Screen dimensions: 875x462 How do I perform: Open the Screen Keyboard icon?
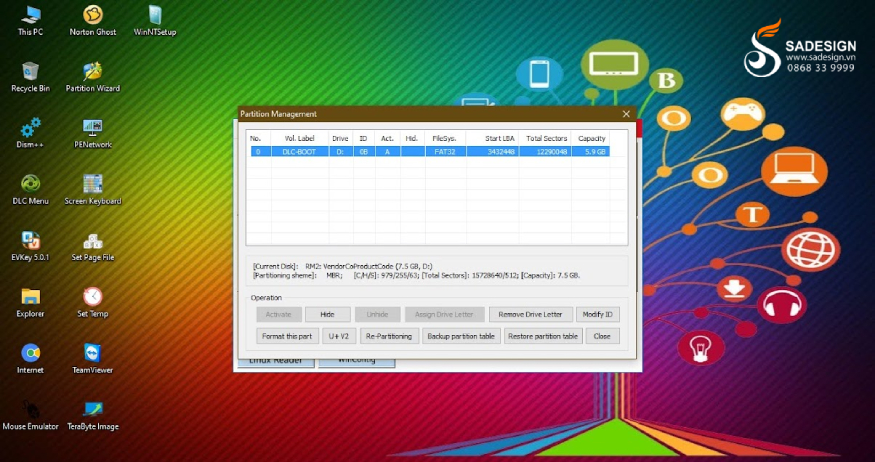(93, 190)
